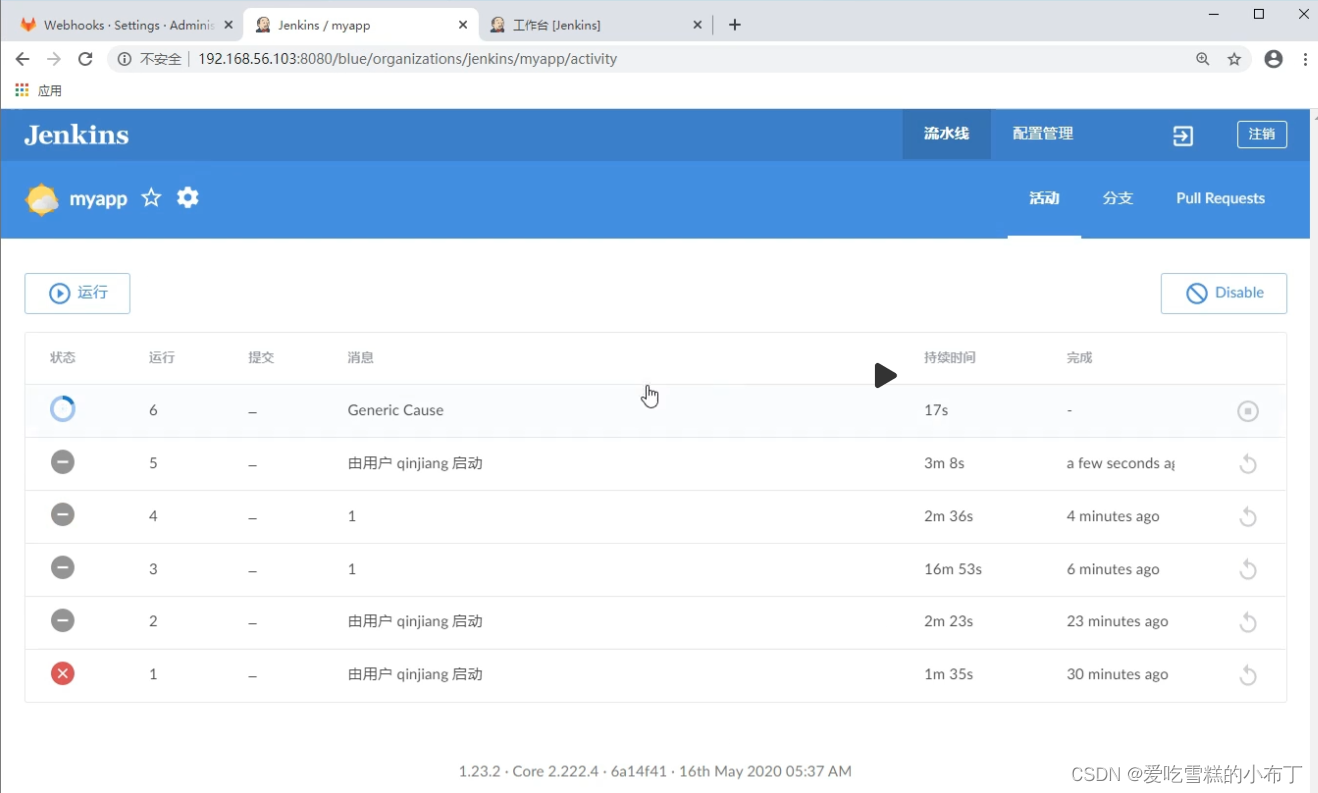Close the Webhooks Settings browser tab
1318x793 pixels.
click(228, 25)
